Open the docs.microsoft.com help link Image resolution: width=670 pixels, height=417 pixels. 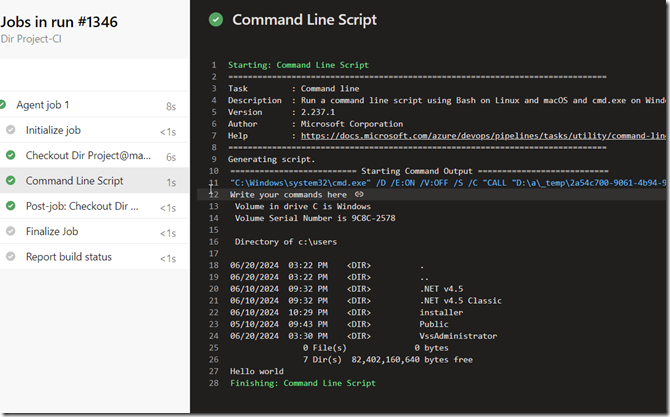coord(483,136)
